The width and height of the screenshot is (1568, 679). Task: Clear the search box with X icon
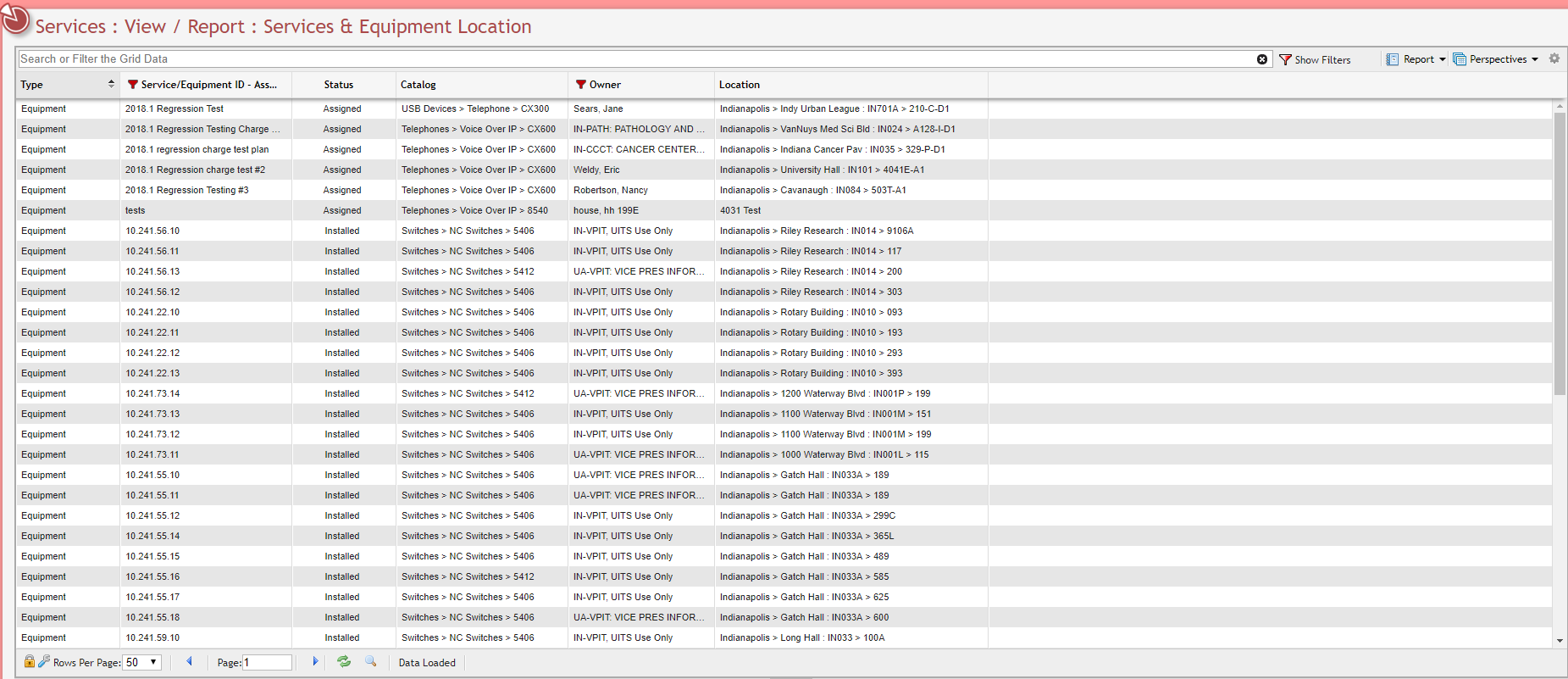1262,59
